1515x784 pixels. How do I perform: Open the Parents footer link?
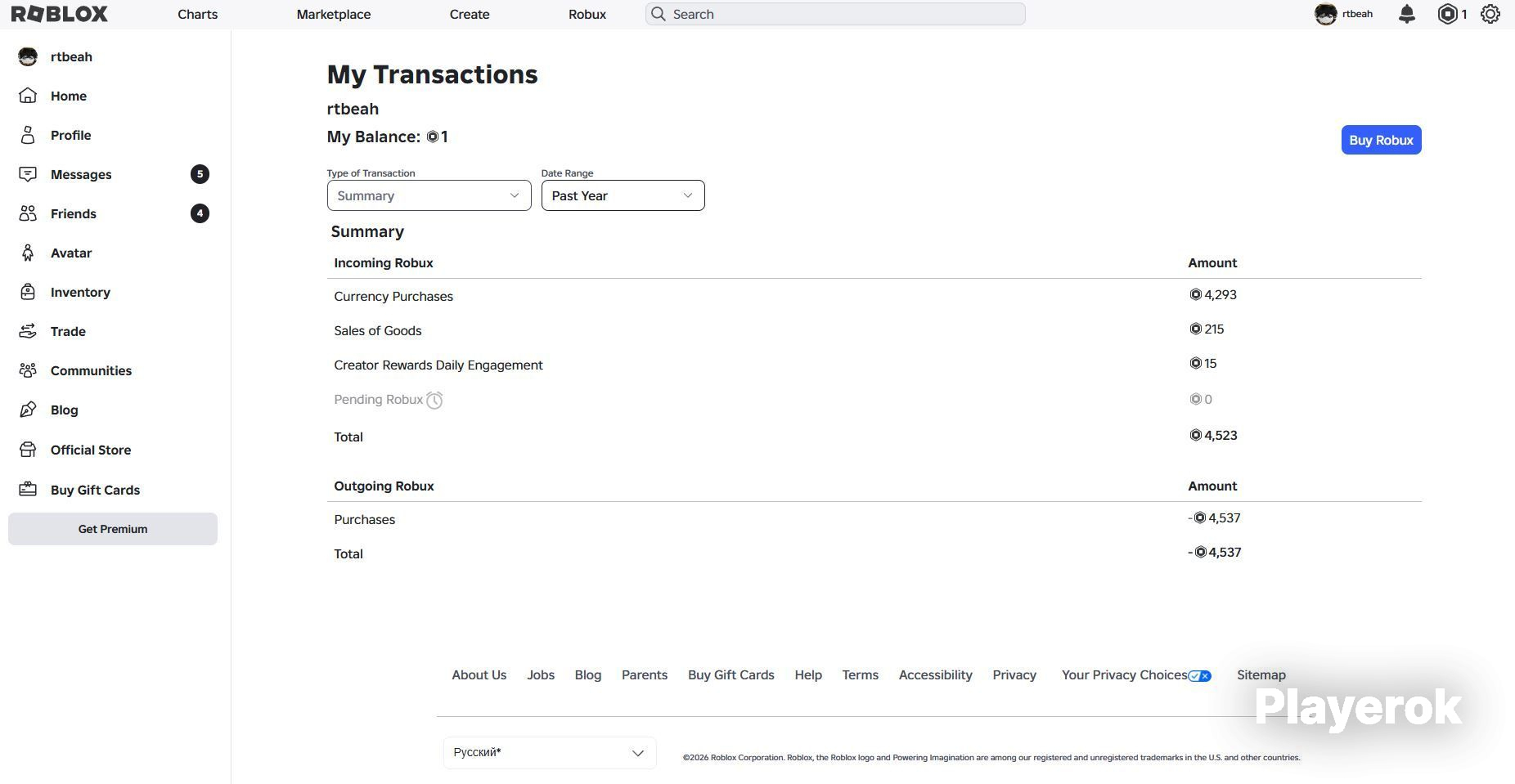(x=645, y=675)
